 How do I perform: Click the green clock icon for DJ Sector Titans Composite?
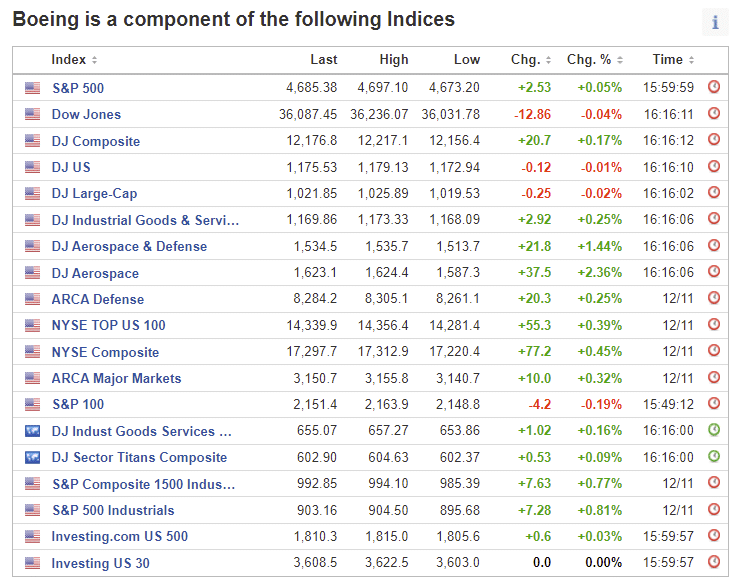(x=714, y=457)
